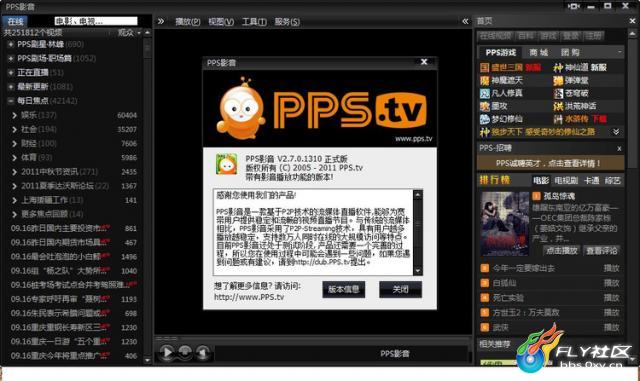Expand the 娱乐 subcategory
This screenshot has height=381, width=640.
(14, 116)
